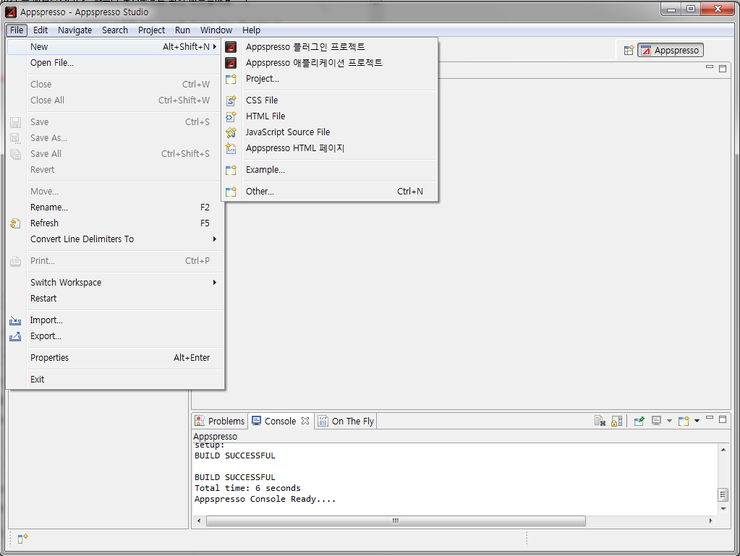Click the fast view icon in status bar
Image resolution: width=740 pixels, height=556 pixels.
click(22, 540)
